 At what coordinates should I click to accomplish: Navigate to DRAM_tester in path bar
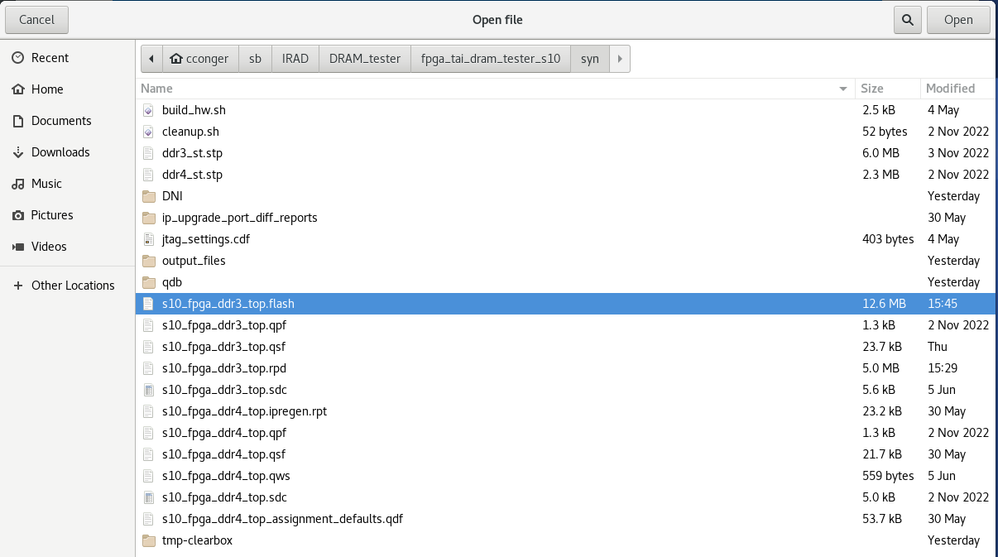(x=365, y=59)
